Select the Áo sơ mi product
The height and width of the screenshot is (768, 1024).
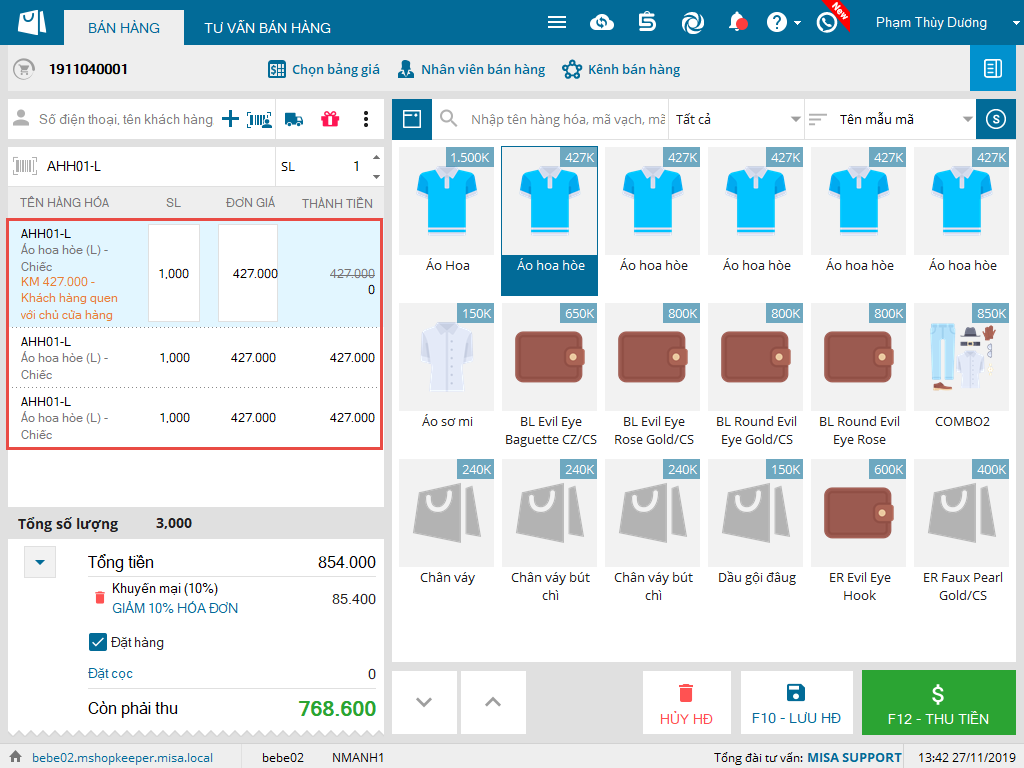pyautogui.click(x=447, y=377)
